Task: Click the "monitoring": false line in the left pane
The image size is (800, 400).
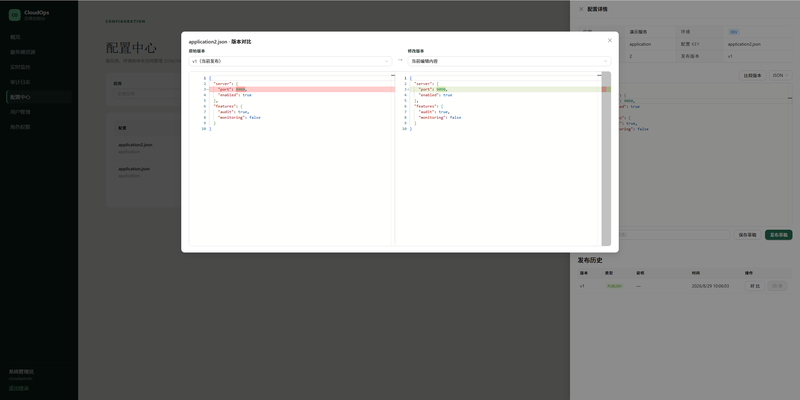Action: tap(239, 117)
